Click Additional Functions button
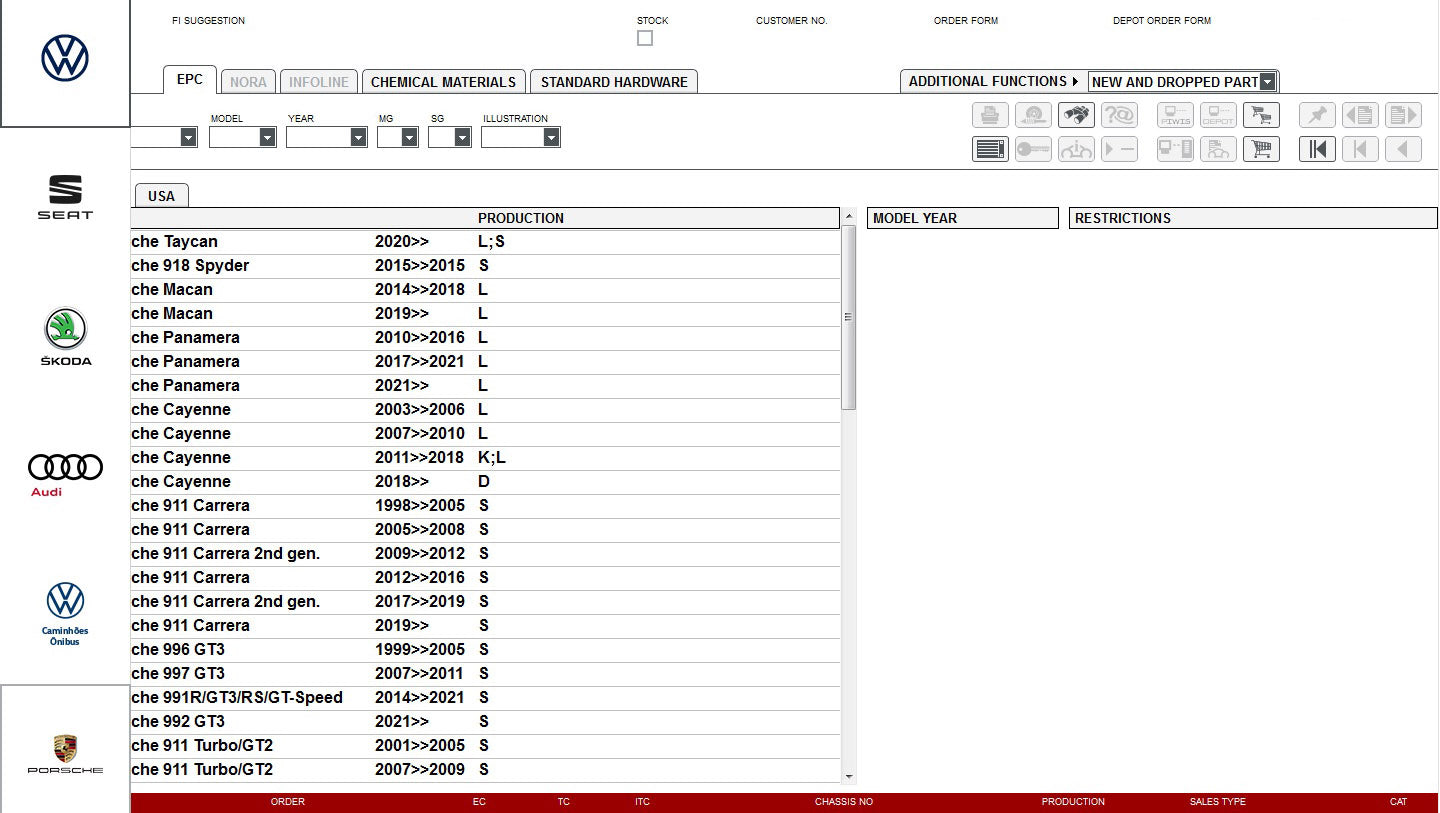 (993, 82)
